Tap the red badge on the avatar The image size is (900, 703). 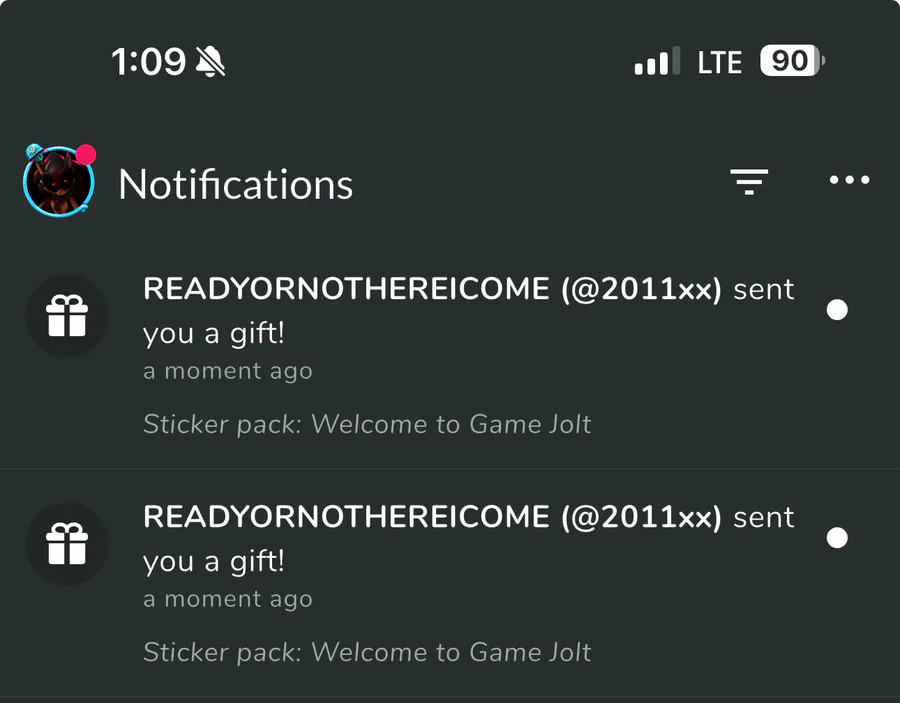point(86,155)
